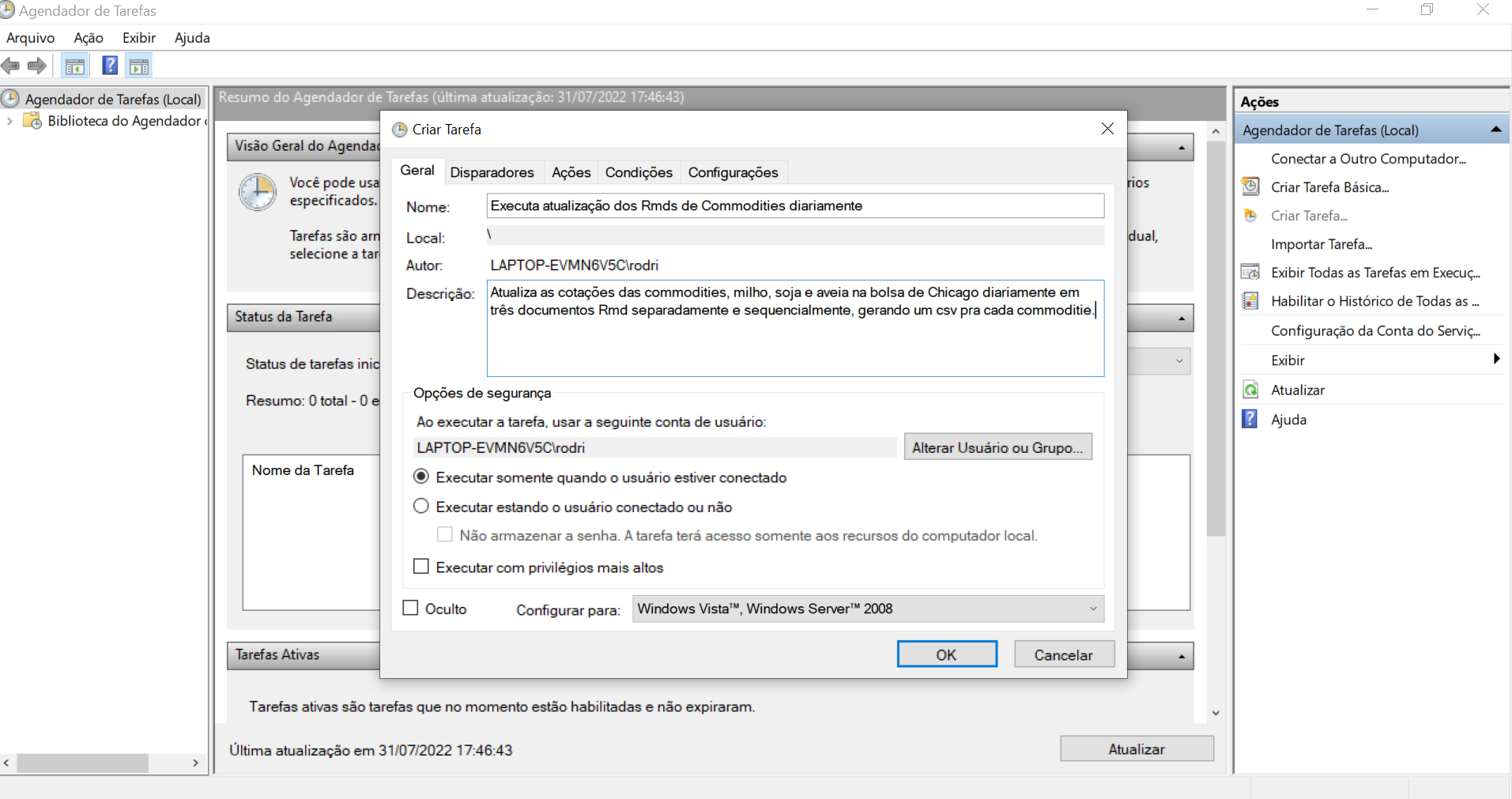Click the Nome da Tarefa column header
Screen dimensions: 1512x799
pyautogui.click(x=303, y=470)
